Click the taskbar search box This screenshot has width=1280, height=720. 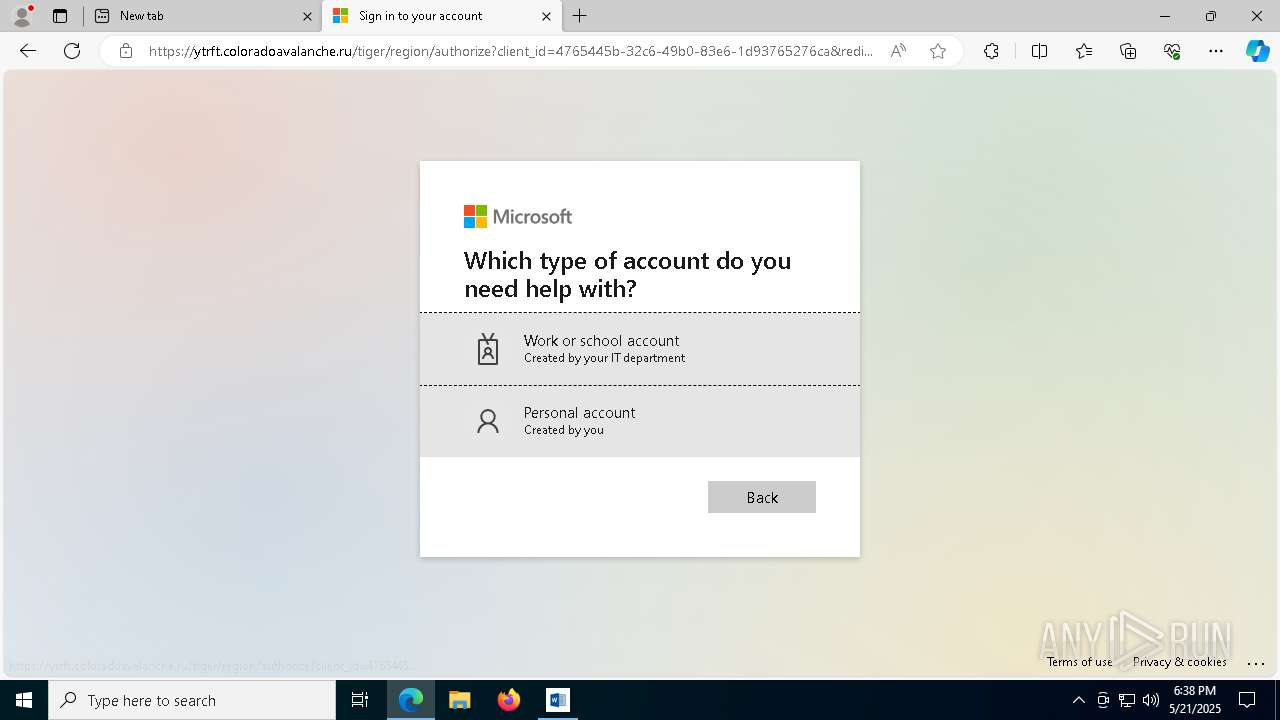(x=192, y=700)
